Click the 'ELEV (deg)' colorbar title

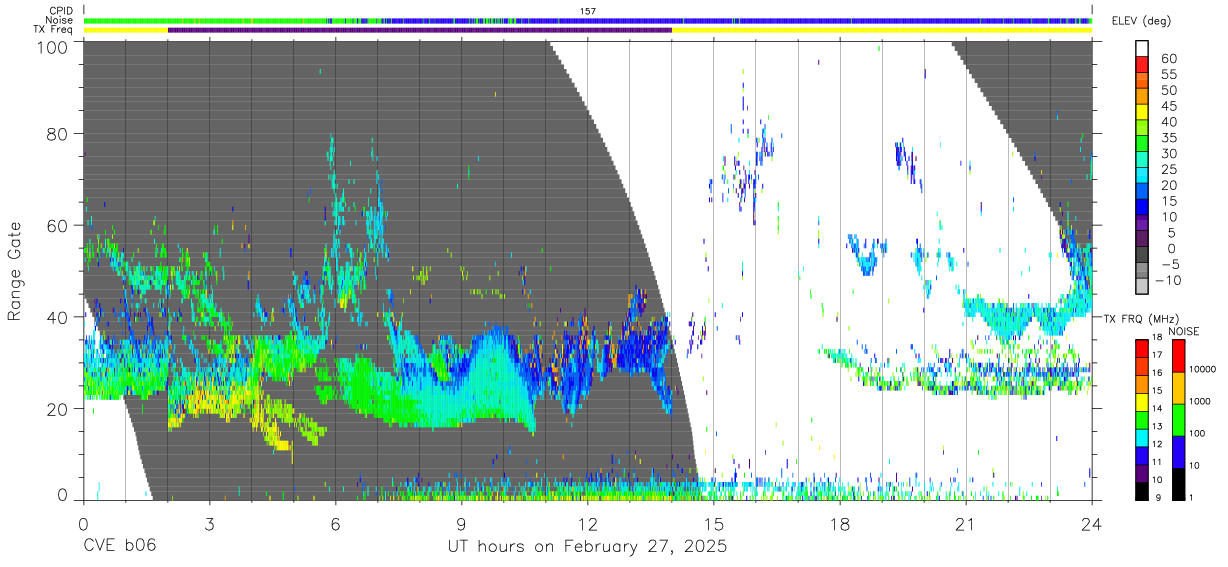(x=1142, y=21)
